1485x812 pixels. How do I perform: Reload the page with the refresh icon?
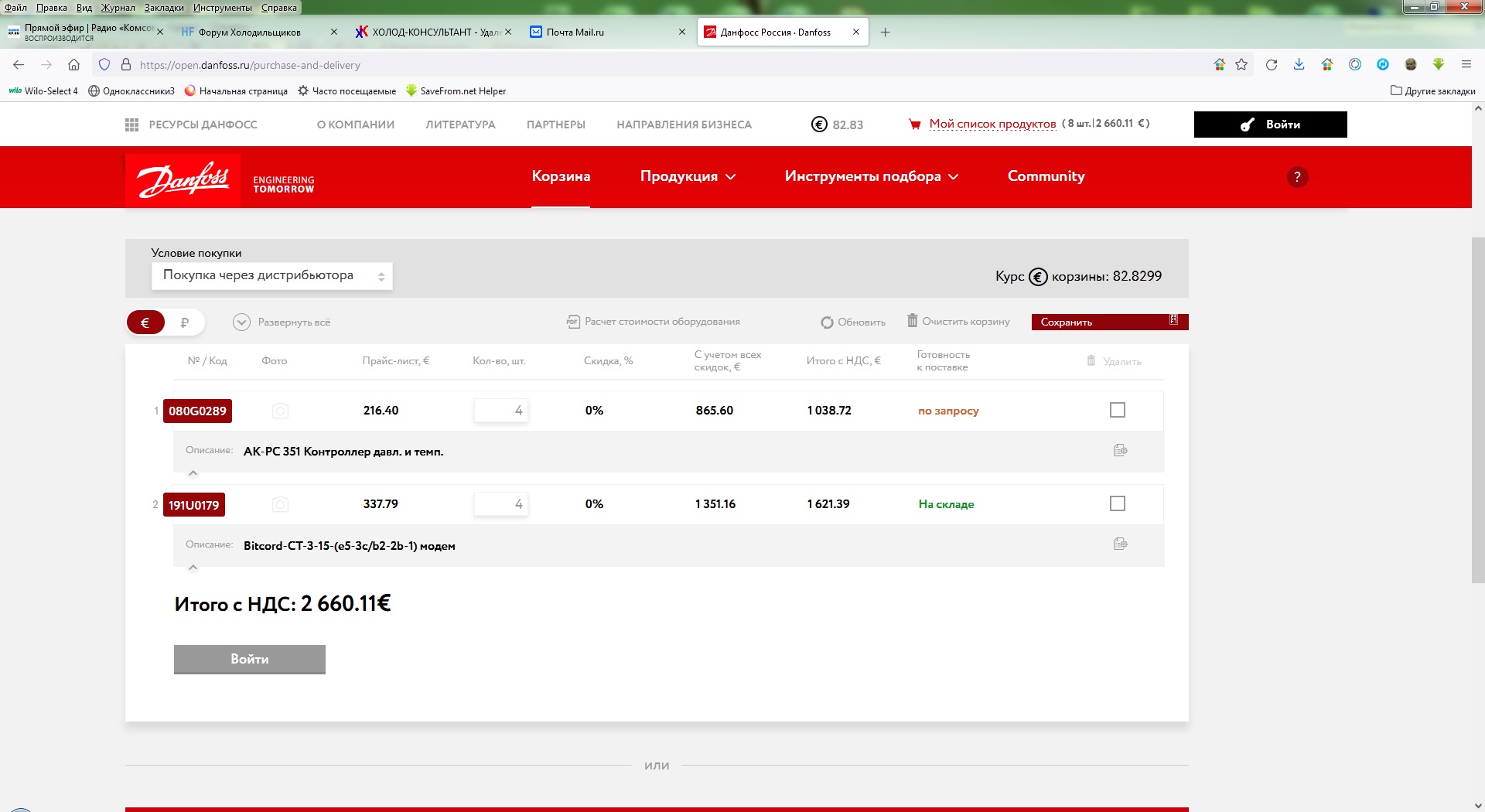tap(1272, 65)
